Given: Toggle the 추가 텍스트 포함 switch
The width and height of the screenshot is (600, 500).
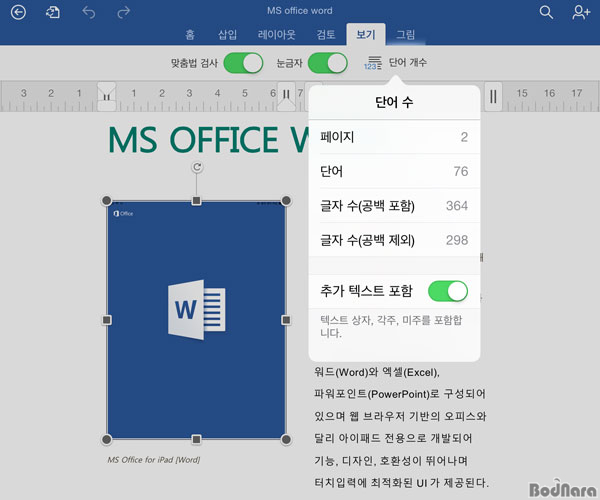Looking at the screenshot, I should tap(448, 291).
